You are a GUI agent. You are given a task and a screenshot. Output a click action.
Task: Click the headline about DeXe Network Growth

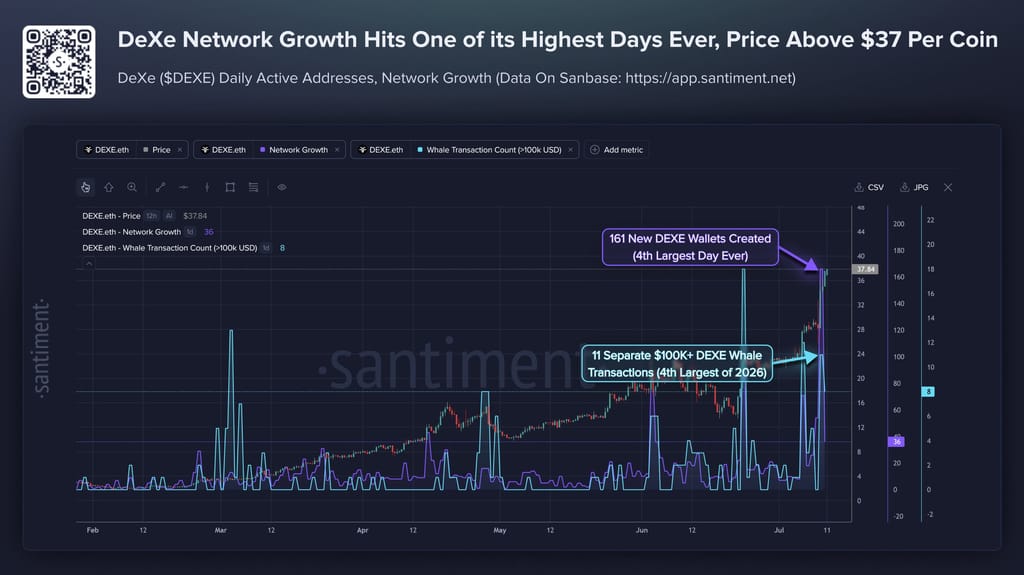[x=558, y=40]
